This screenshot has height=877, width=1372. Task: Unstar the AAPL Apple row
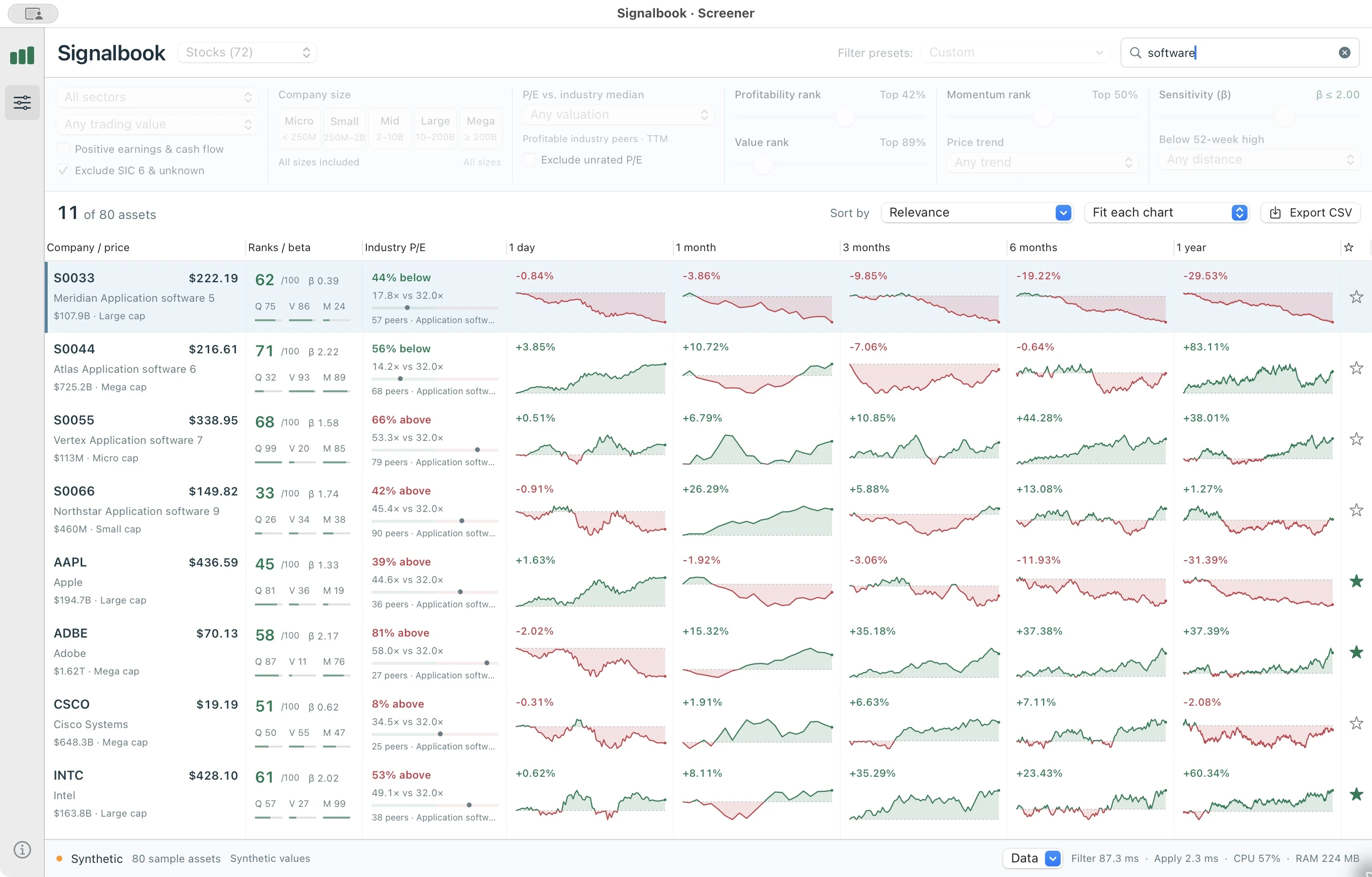(x=1356, y=581)
